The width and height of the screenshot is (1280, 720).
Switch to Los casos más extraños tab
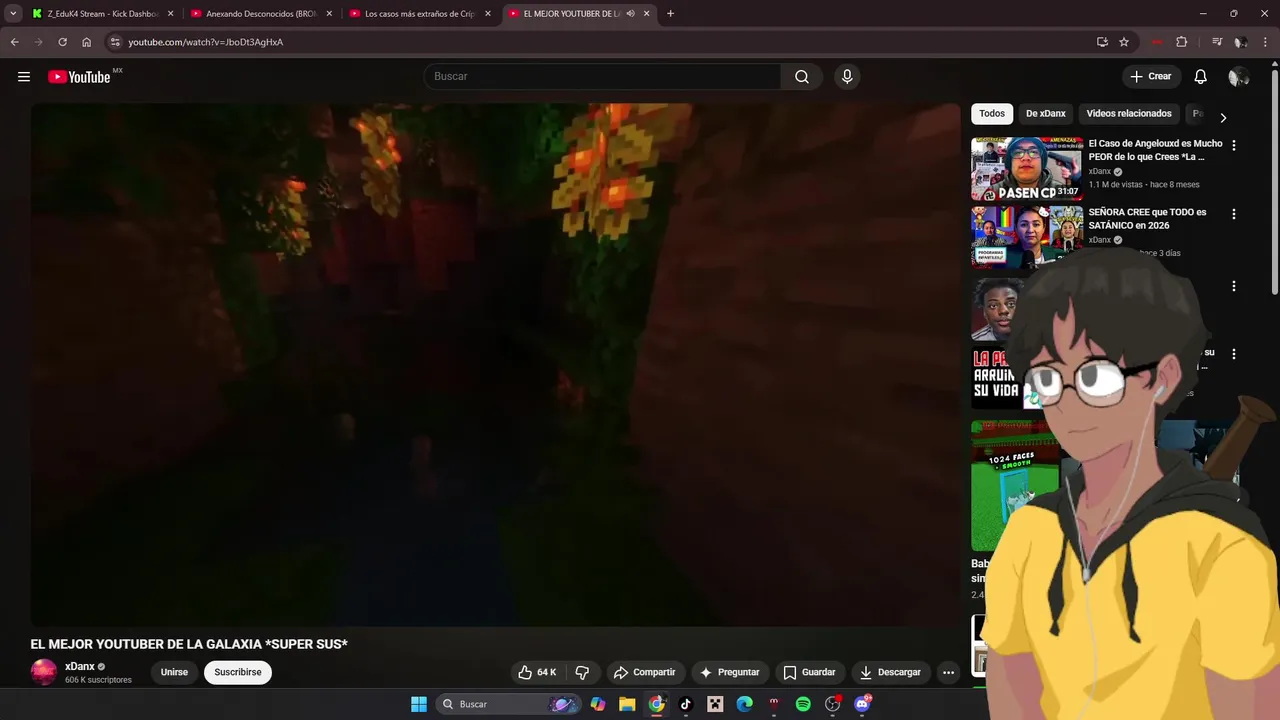(x=419, y=14)
